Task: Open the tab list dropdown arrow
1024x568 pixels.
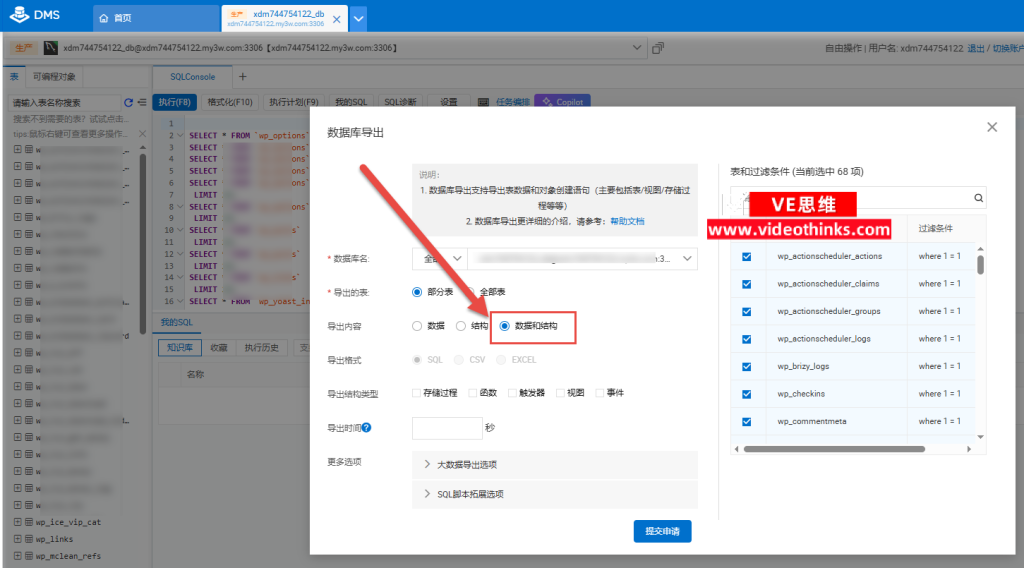Action: click(359, 19)
